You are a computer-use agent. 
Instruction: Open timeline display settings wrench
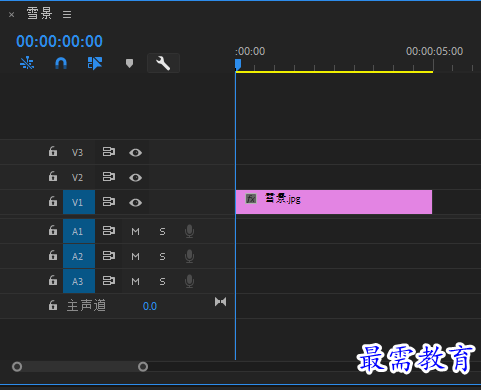(163, 63)
